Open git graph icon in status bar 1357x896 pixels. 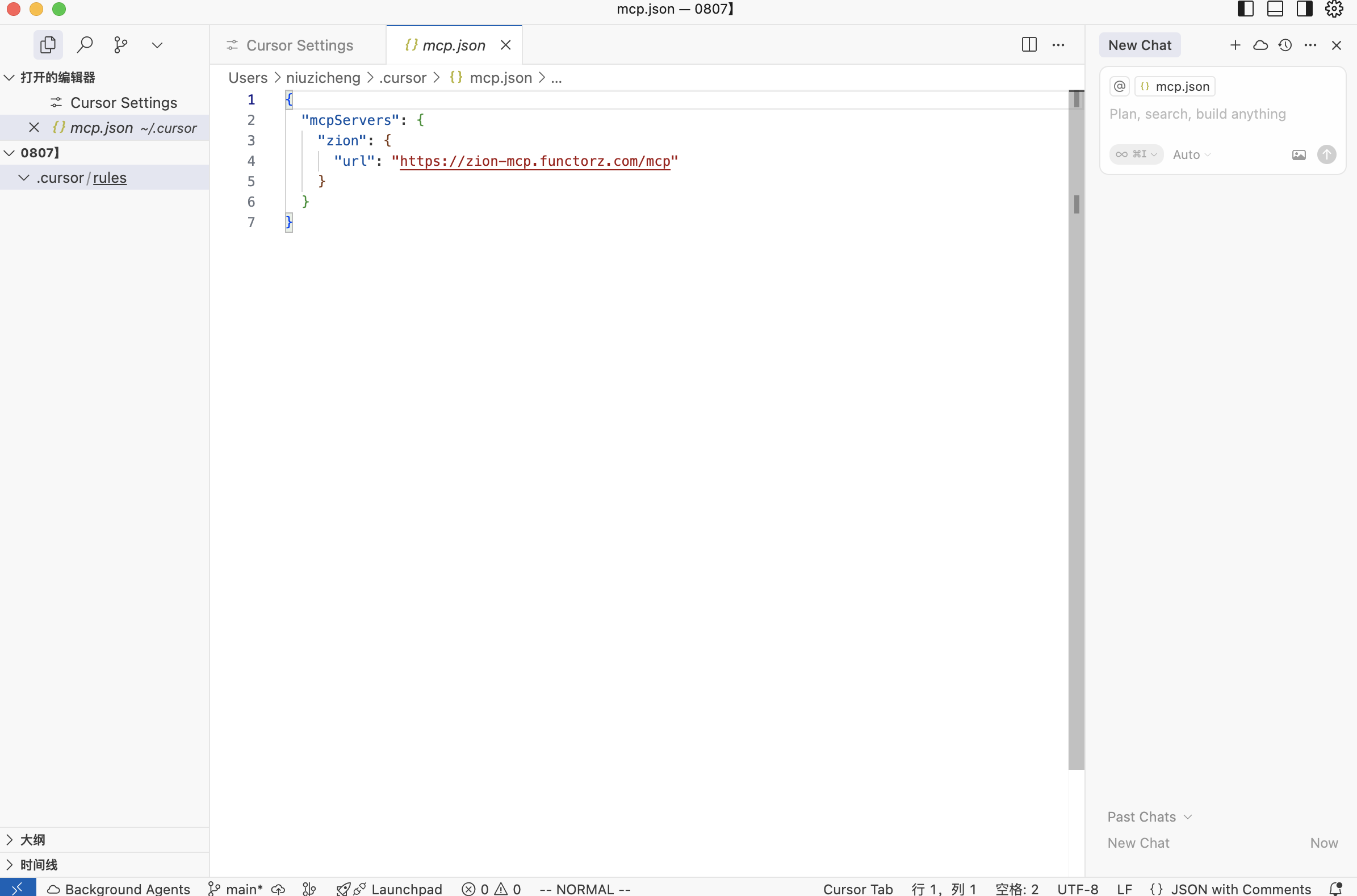tap(309, 889)
